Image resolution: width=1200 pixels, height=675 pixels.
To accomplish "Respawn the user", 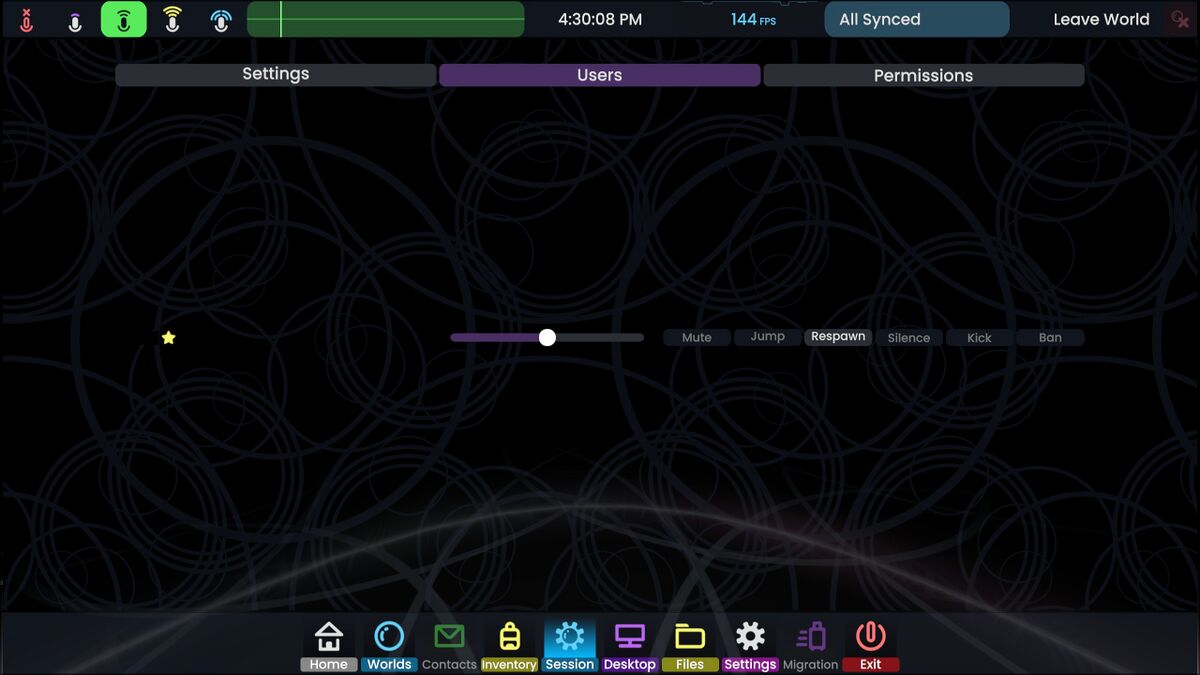I will (x=838, y=336).
